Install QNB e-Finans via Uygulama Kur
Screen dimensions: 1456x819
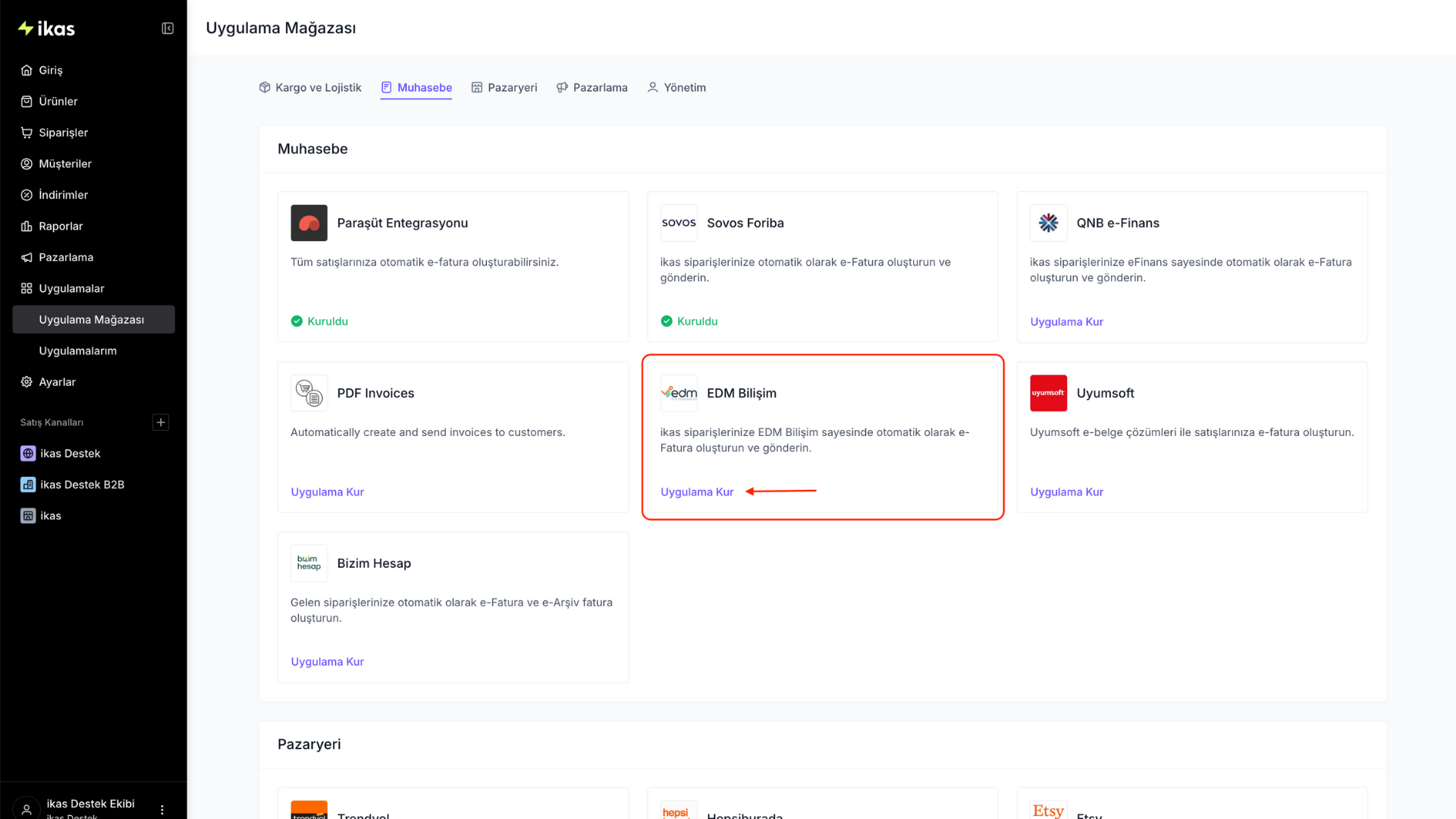[x=1066, y=322]
